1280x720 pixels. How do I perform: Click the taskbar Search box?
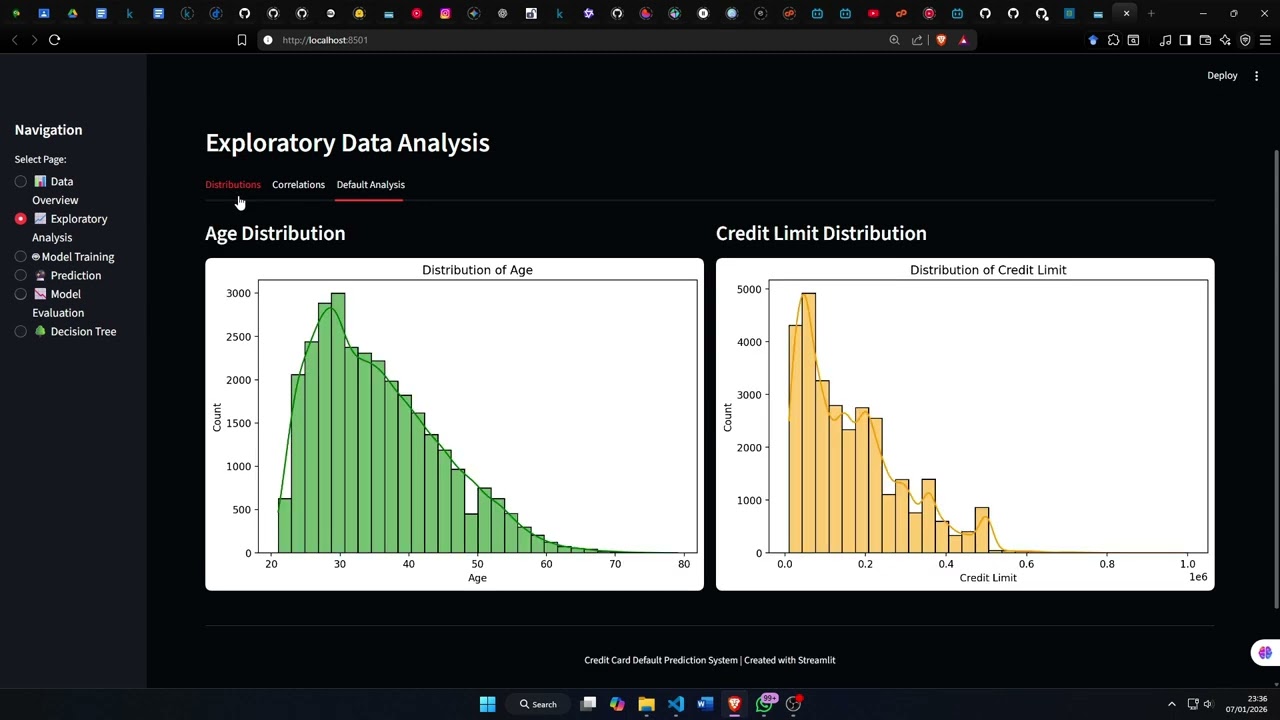click(x=538, y=704)
